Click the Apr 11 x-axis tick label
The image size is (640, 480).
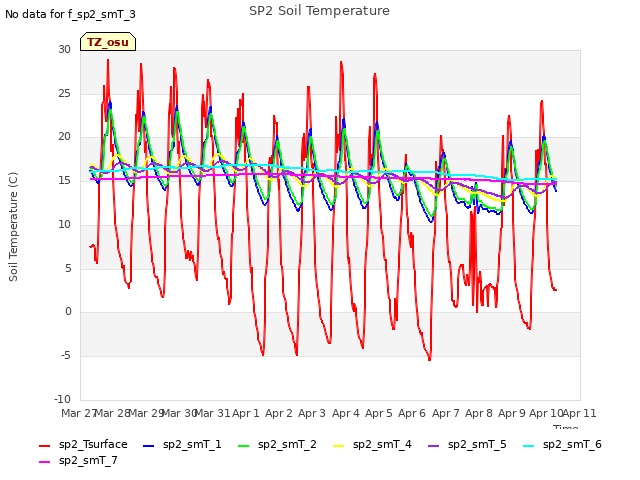580,413
